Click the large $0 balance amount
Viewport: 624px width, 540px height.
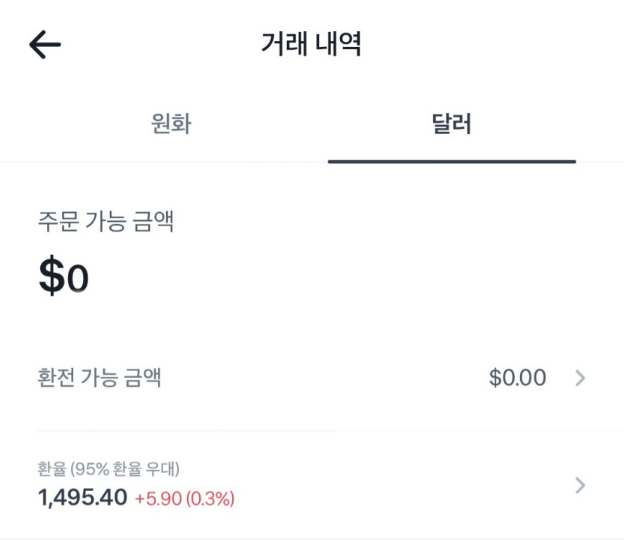pyautogui.click(x=64, y=278)
